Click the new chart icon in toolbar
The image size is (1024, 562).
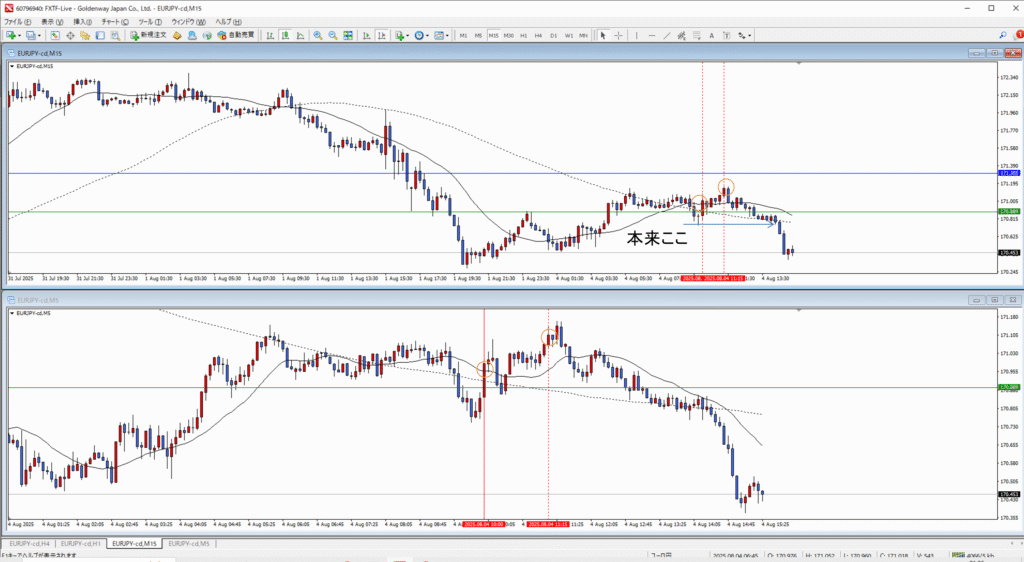11,35
